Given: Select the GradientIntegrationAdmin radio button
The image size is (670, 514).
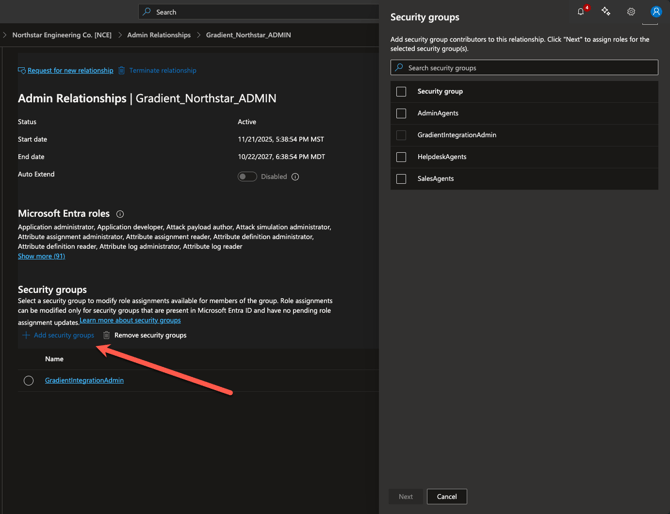Looking at the screenshot, I should pos(28,381).
